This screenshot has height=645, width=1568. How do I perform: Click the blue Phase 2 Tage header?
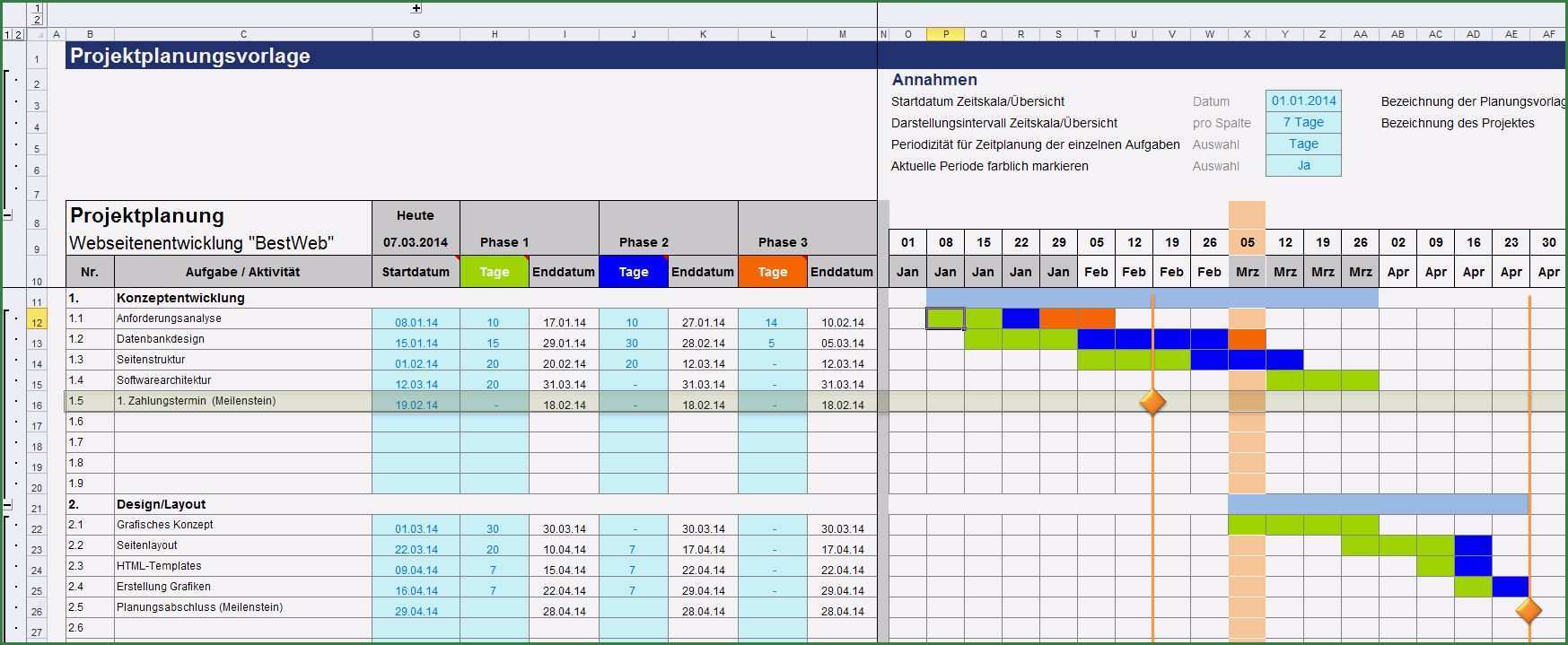633,272
